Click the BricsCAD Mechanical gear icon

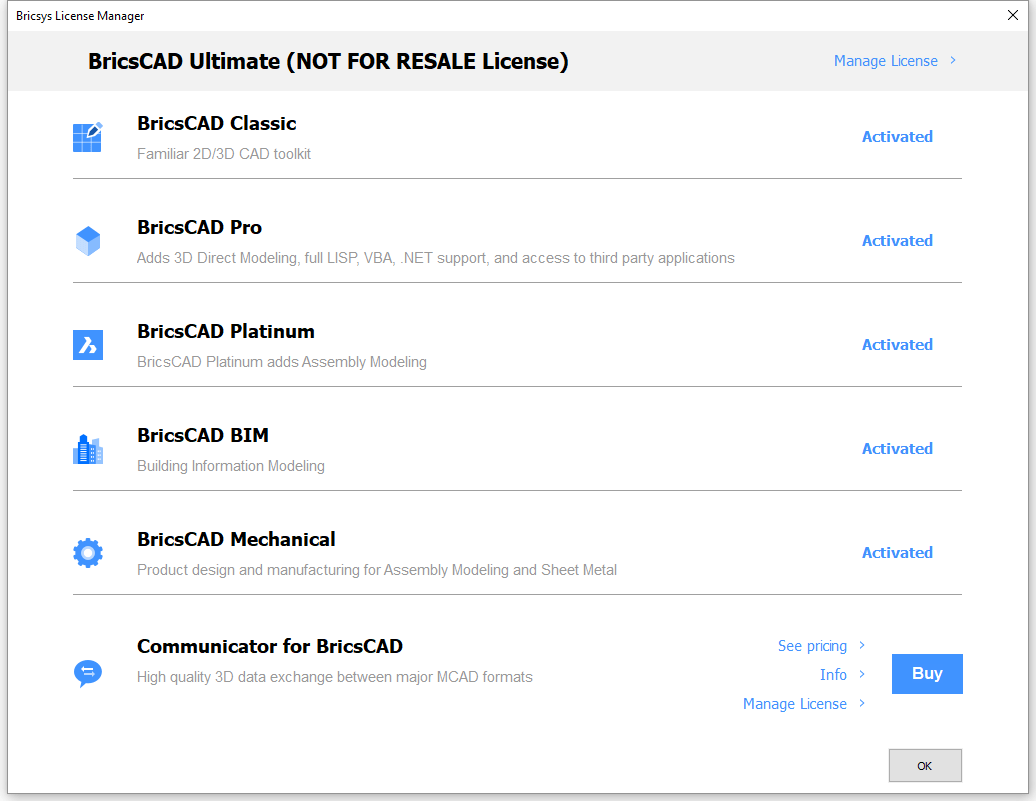pos(88,553)
